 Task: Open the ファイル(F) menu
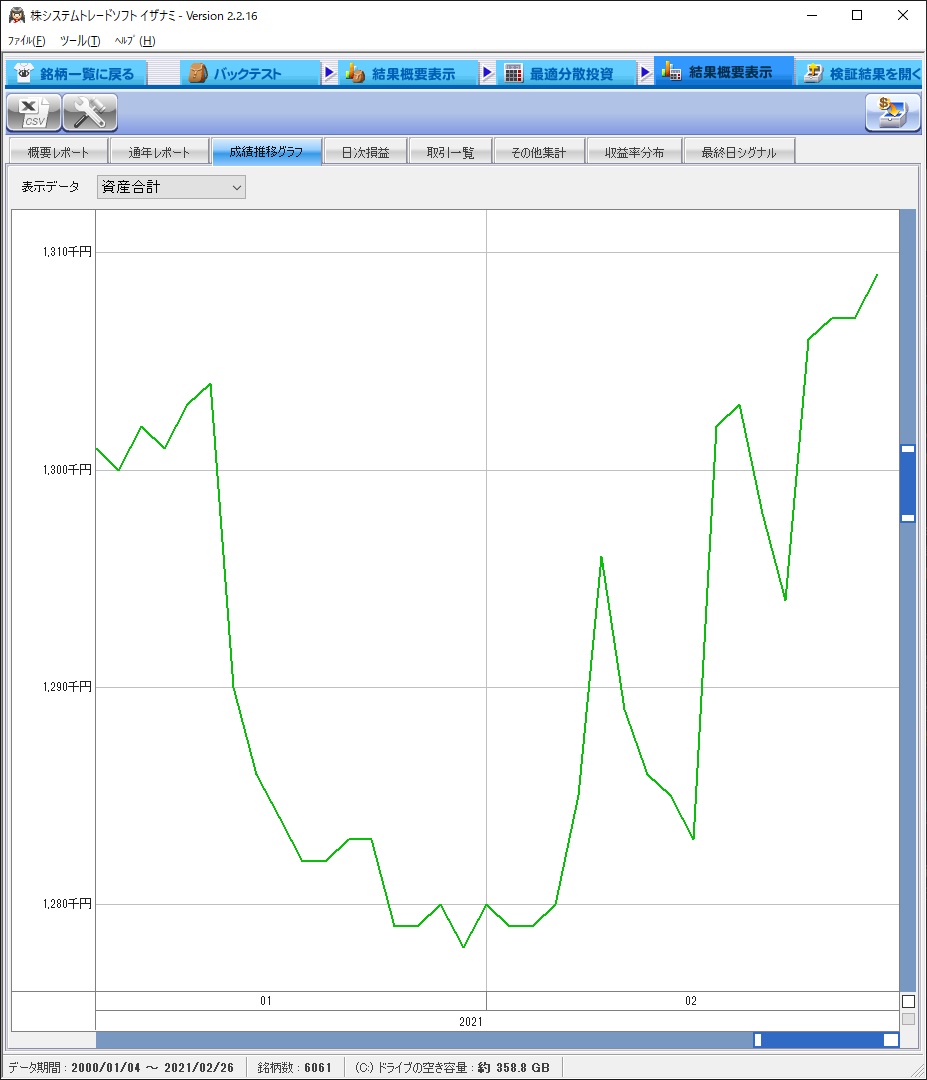26,41
